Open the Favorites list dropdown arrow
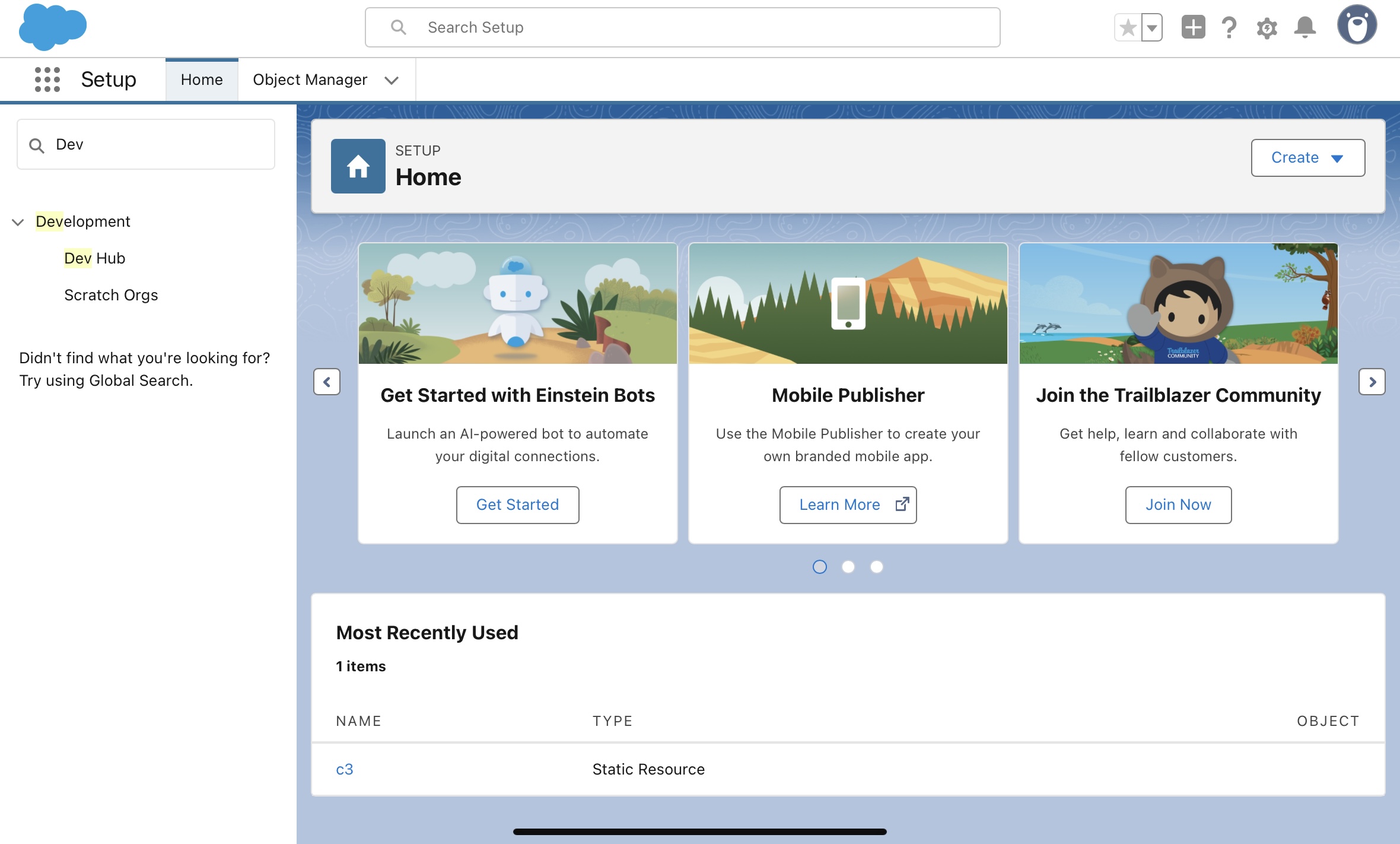The image size is (1400, 844). coord(1151,27)
